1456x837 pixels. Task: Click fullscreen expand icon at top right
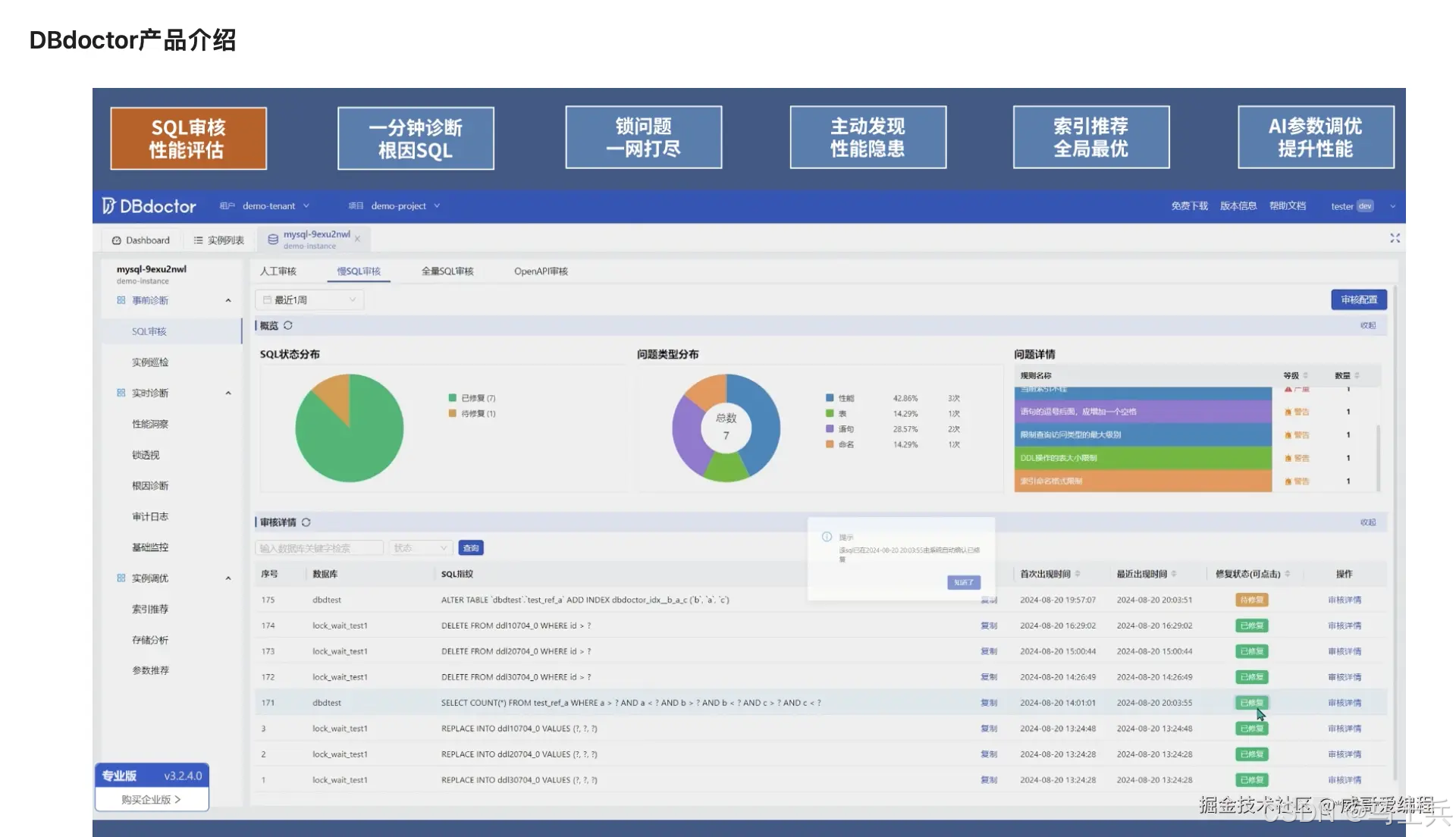tap(1395, 238)
